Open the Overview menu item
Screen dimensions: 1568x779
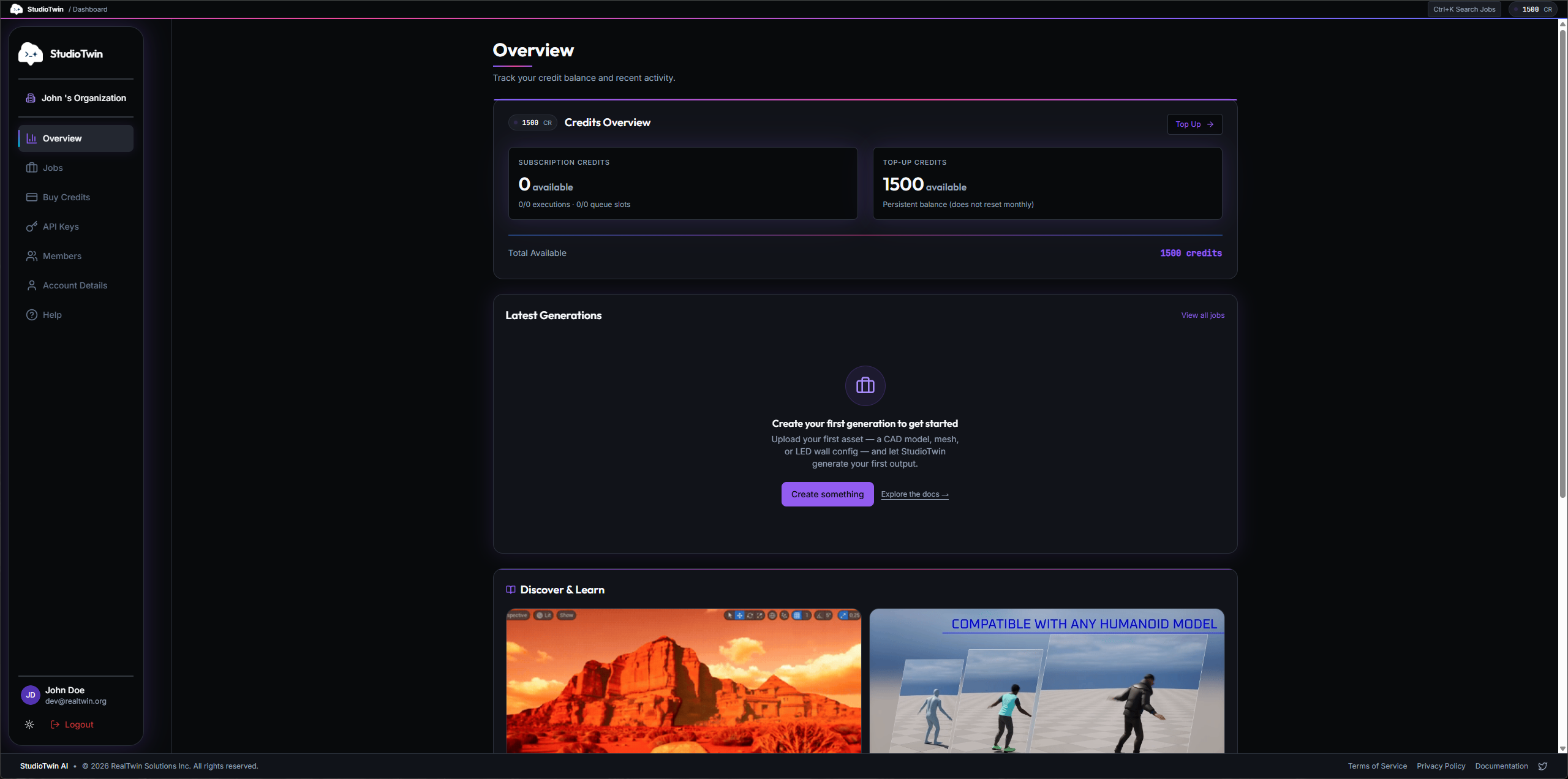pos(76,138)
